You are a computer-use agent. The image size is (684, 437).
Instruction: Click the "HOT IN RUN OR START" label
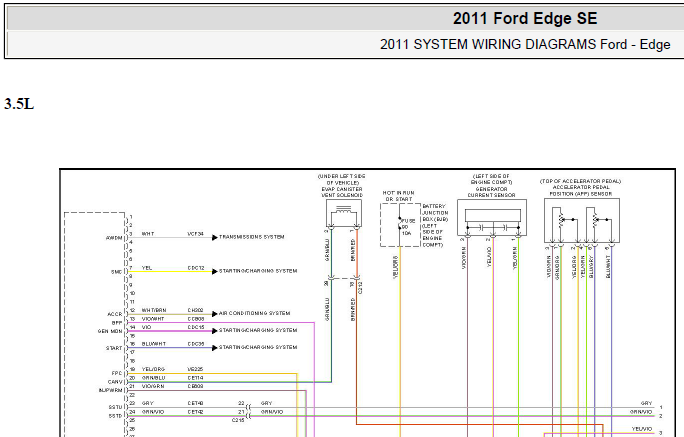pyautogui.click(x=398, y=196)
